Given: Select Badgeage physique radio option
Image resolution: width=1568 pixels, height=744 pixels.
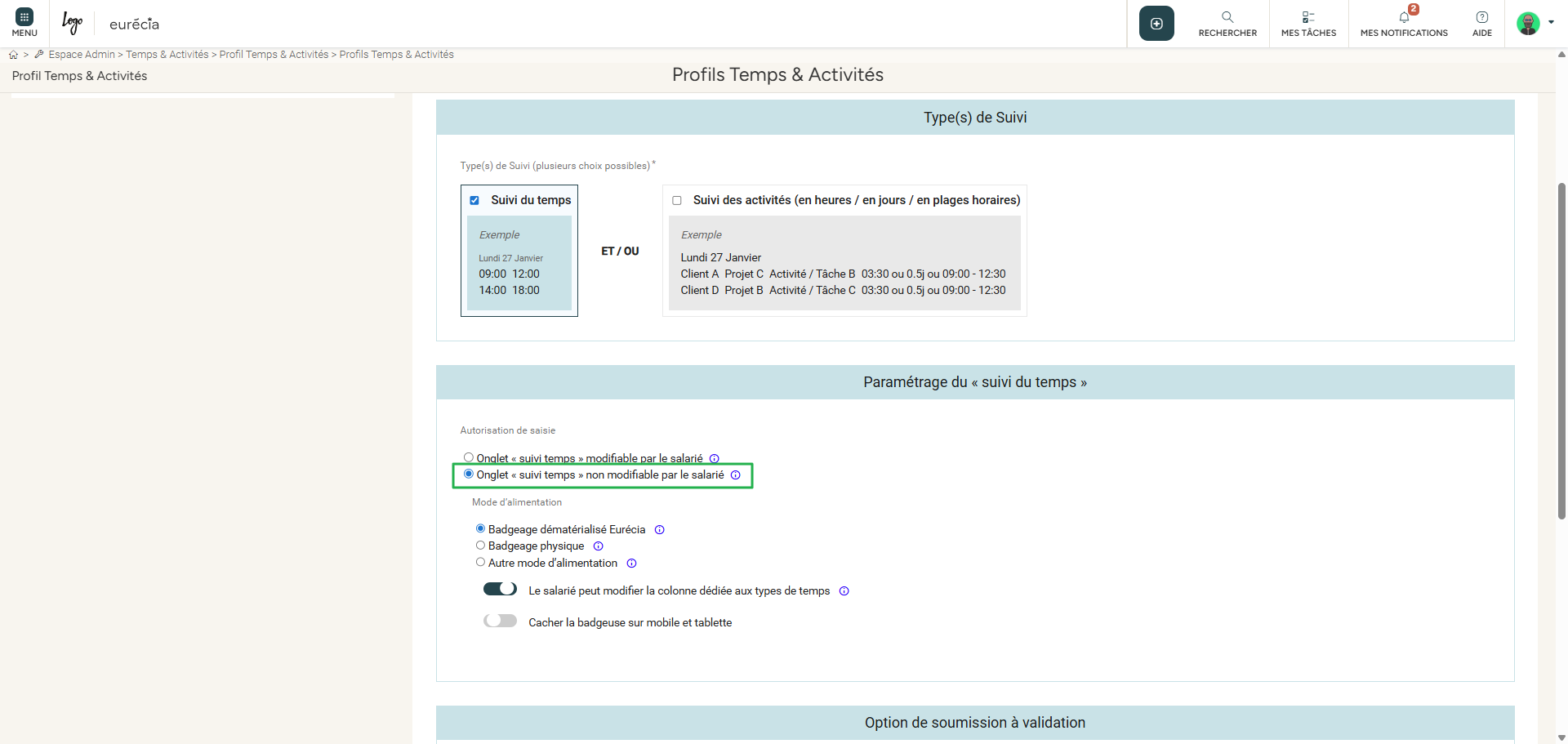Looking at the screenshot, I should click(481, 546).
